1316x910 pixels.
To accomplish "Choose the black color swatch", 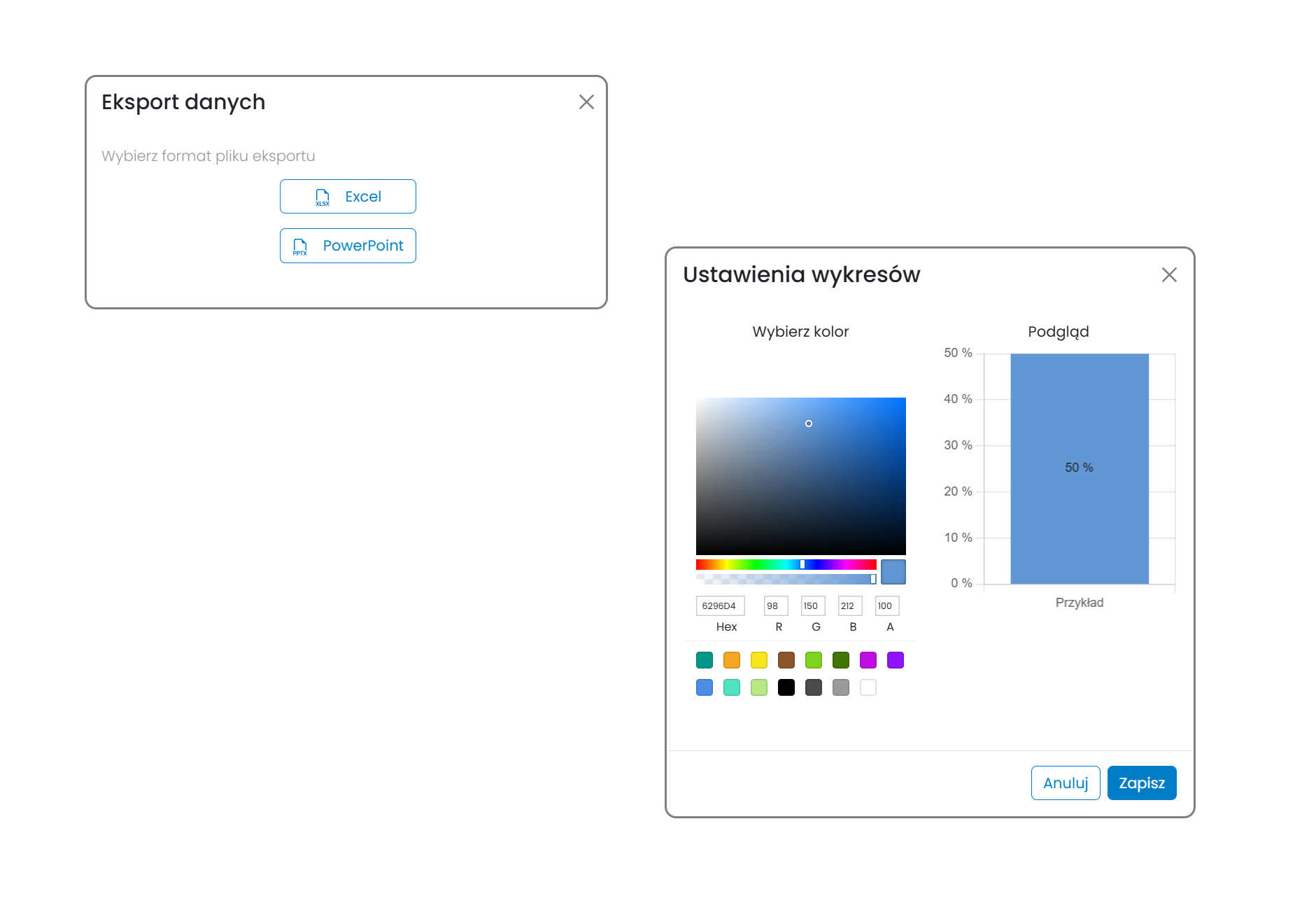I will (786, 687).
